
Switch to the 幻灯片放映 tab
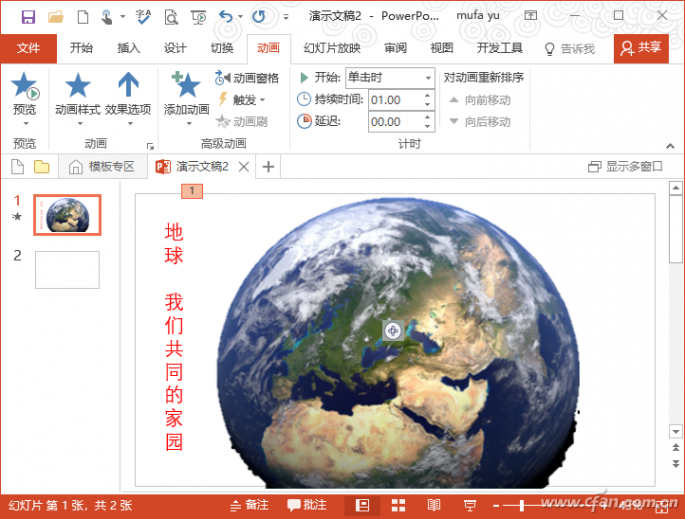click(x=332, y=48)
